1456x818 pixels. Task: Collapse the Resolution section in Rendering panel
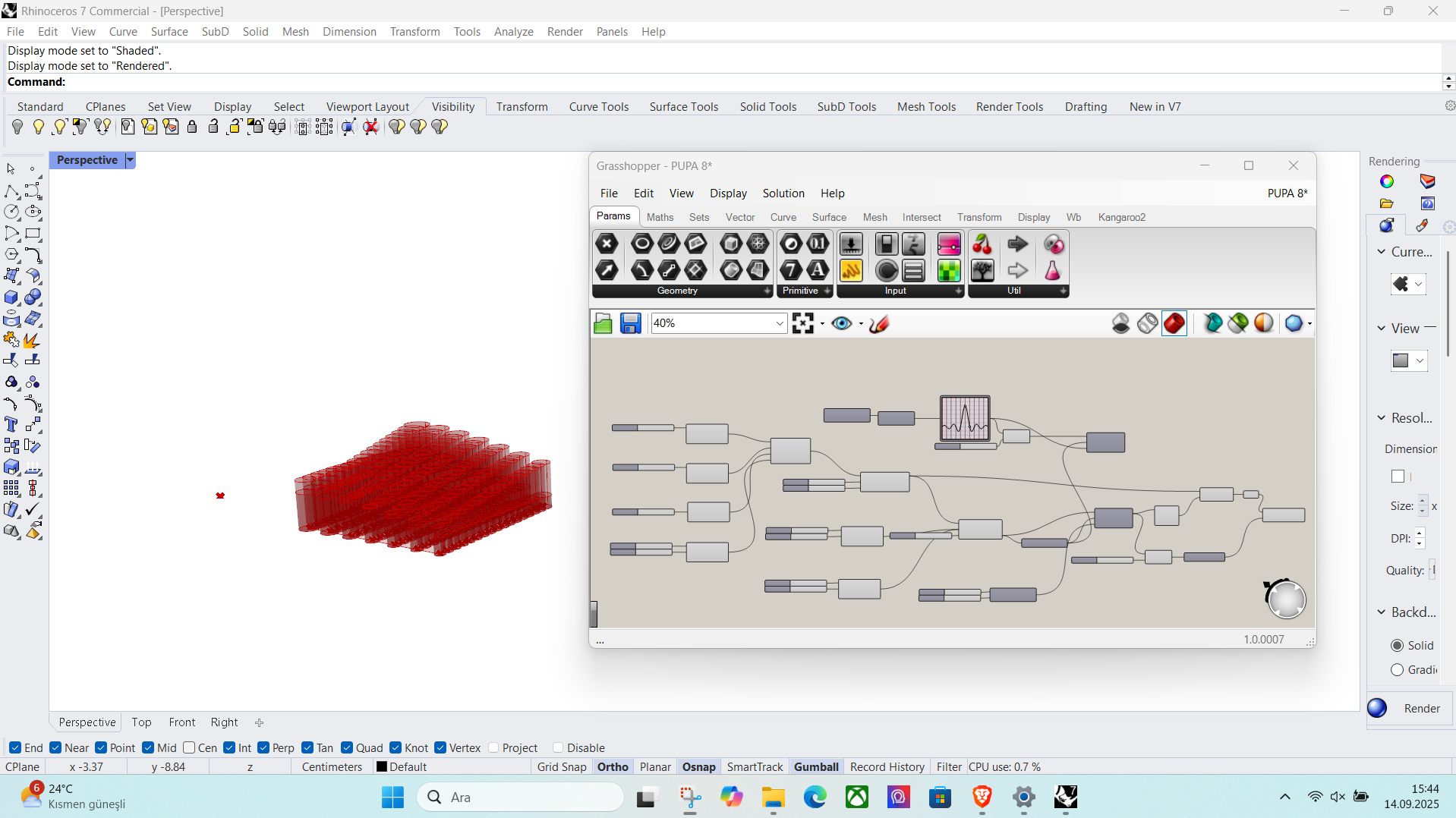click(x=1382, y=417)
